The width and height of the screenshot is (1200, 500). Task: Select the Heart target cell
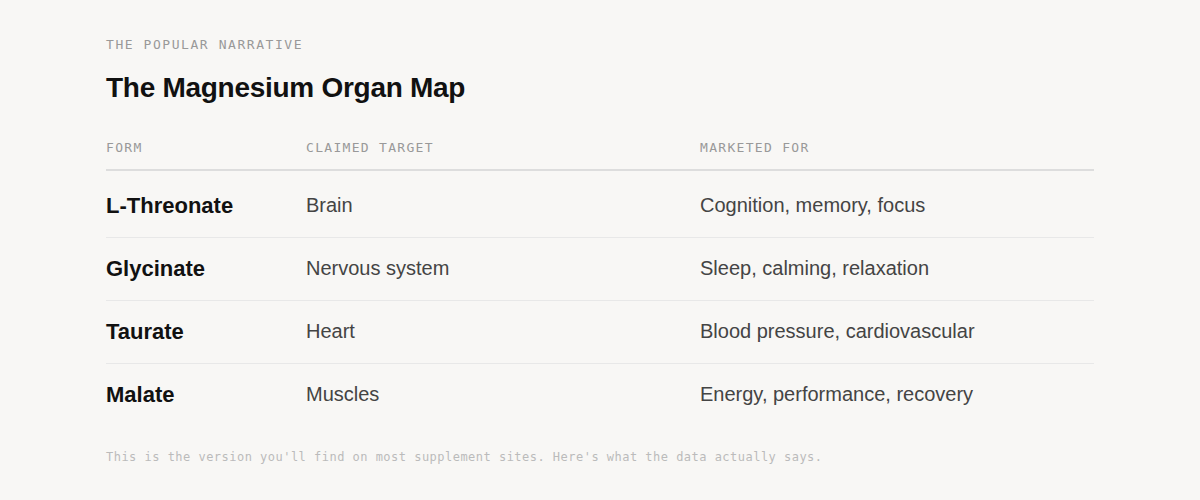point(330,332)
